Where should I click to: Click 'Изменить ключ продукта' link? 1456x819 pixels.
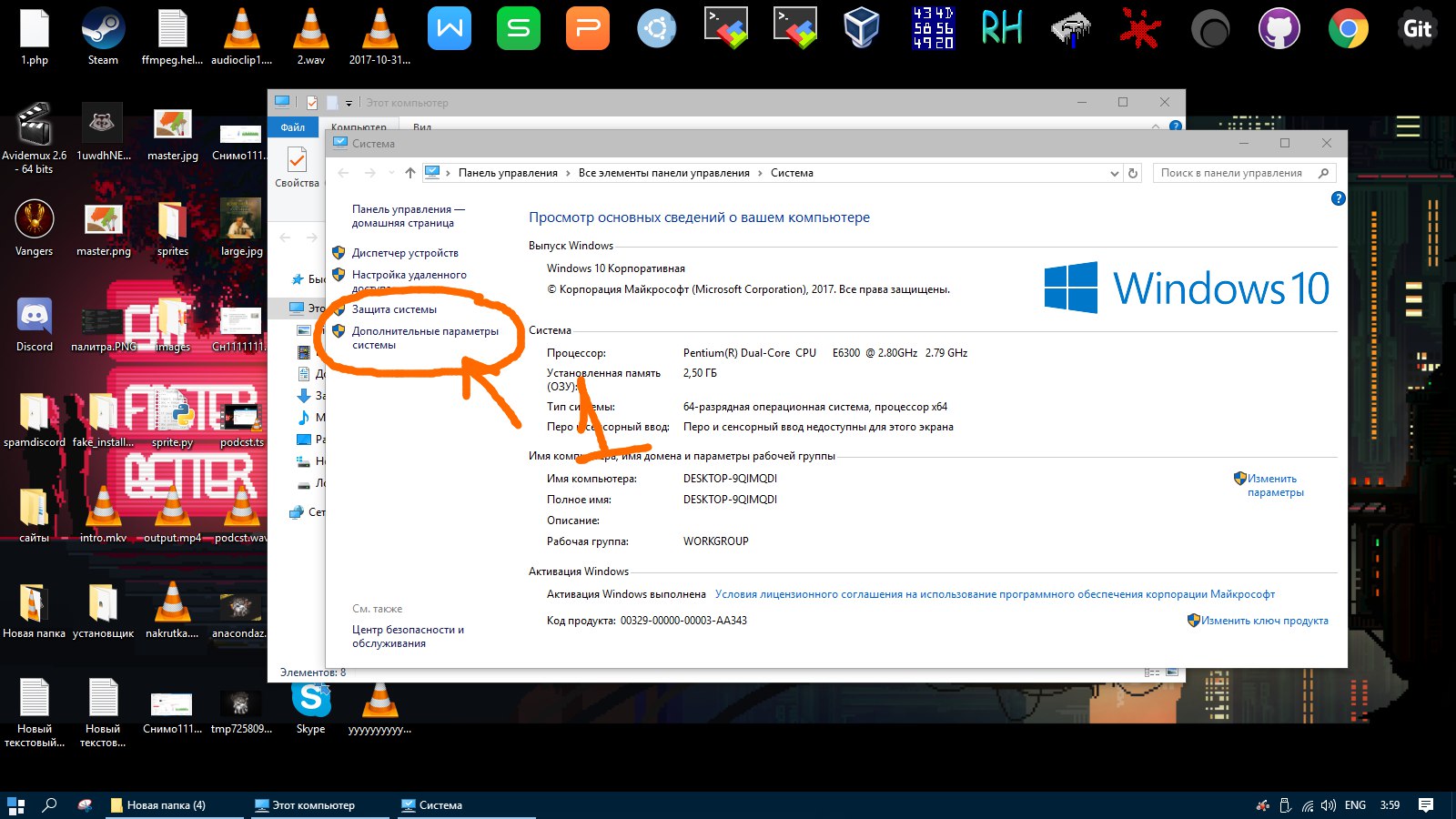1264,621
